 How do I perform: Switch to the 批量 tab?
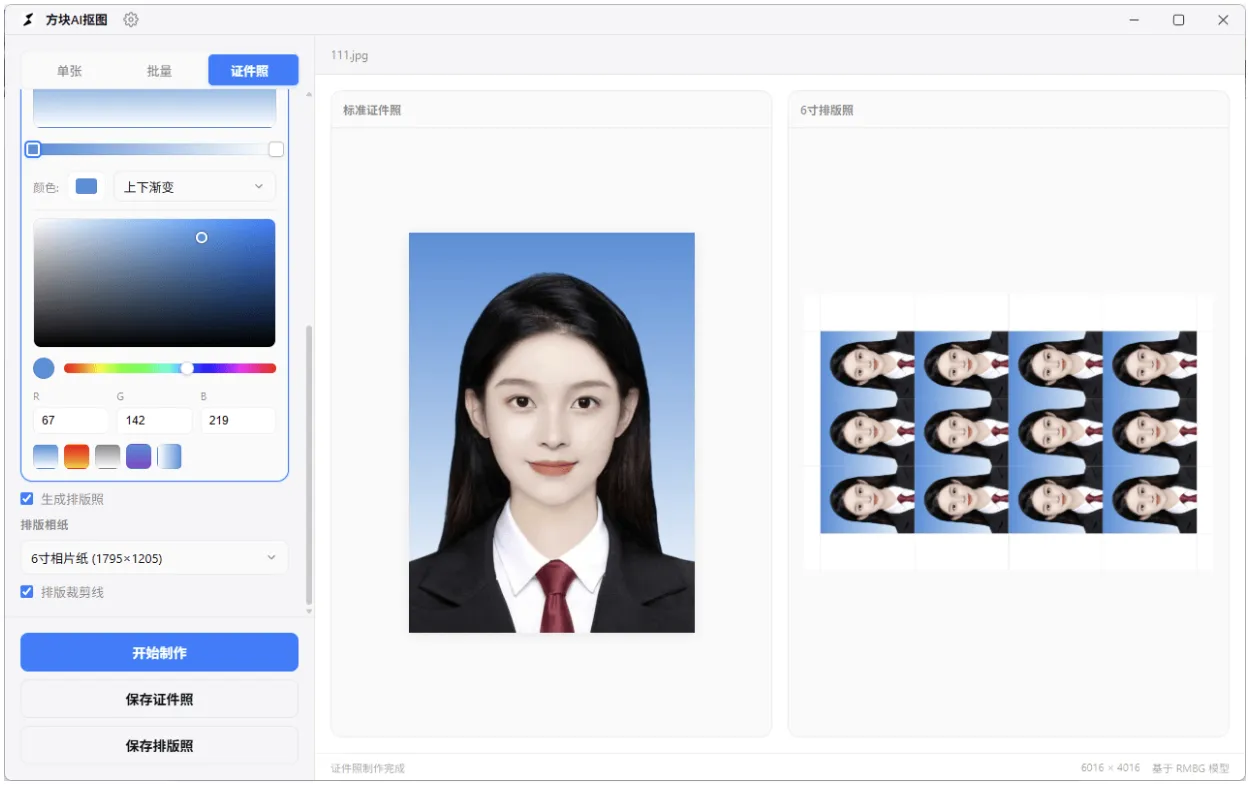[x=159, y=71]
